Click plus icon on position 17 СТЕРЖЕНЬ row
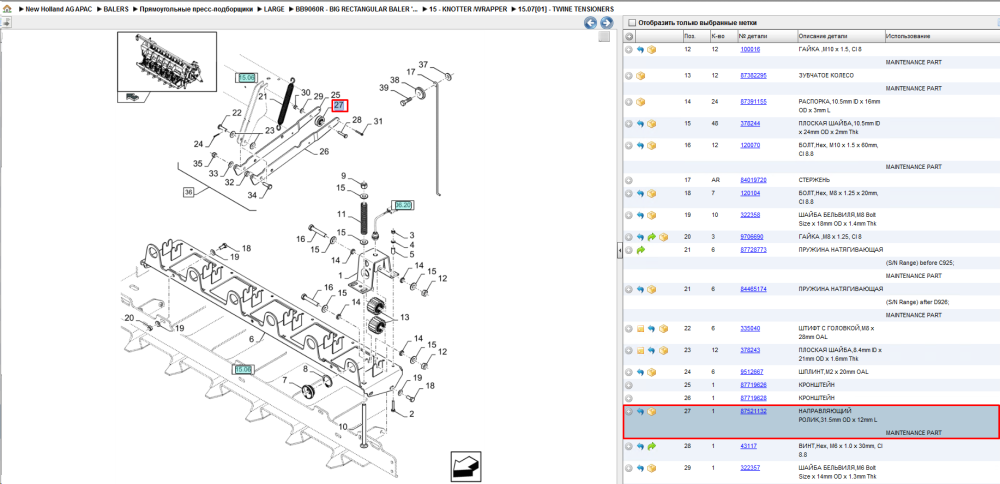 [629, 180]
